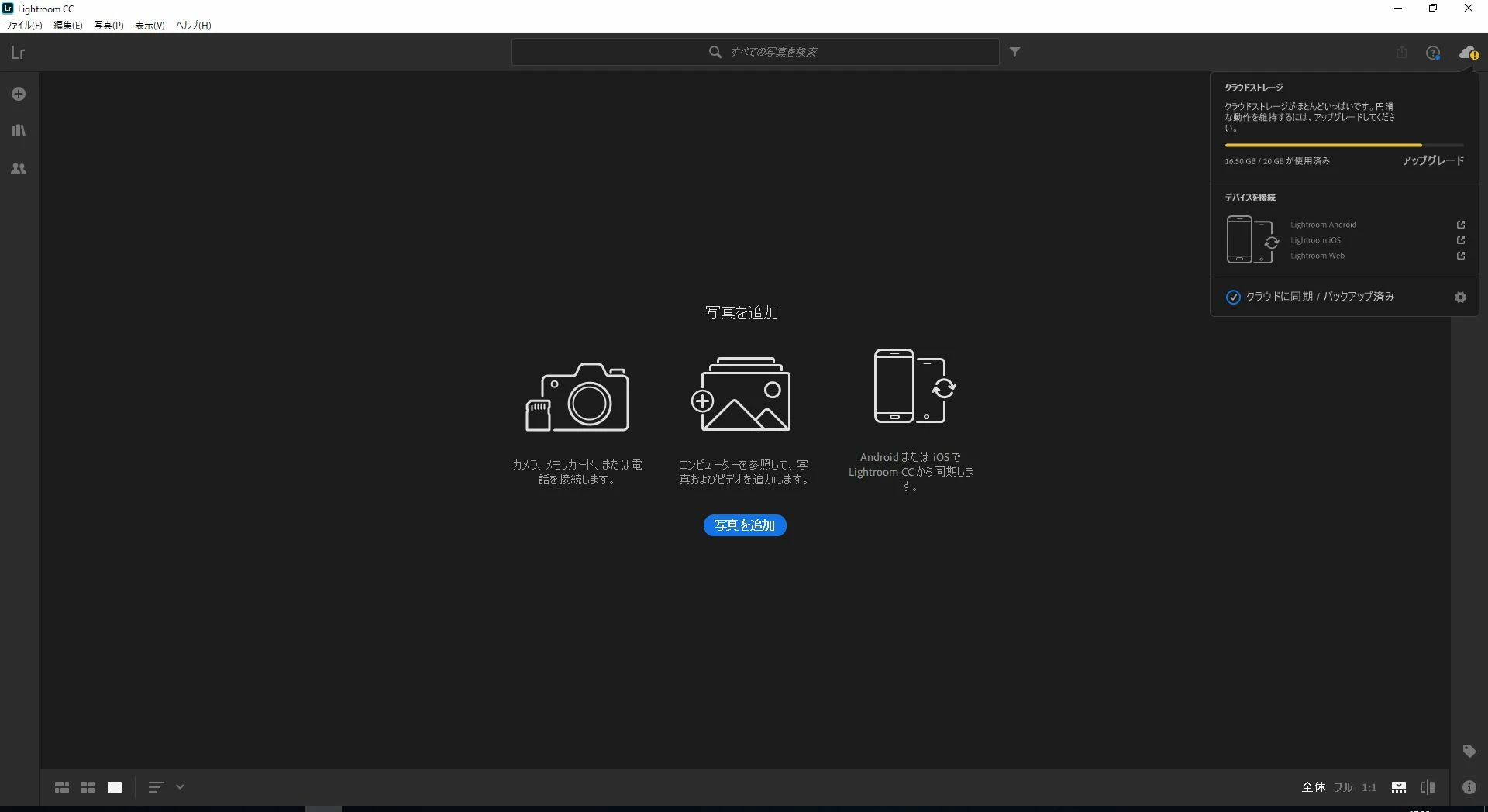Toggle the filmstrip display icon

pos(1399,787)
